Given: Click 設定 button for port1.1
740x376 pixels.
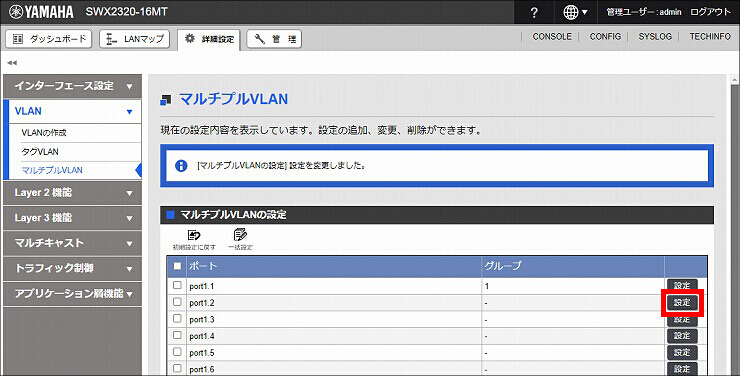Looking at the screenshot, I should [x=682, y=285].
